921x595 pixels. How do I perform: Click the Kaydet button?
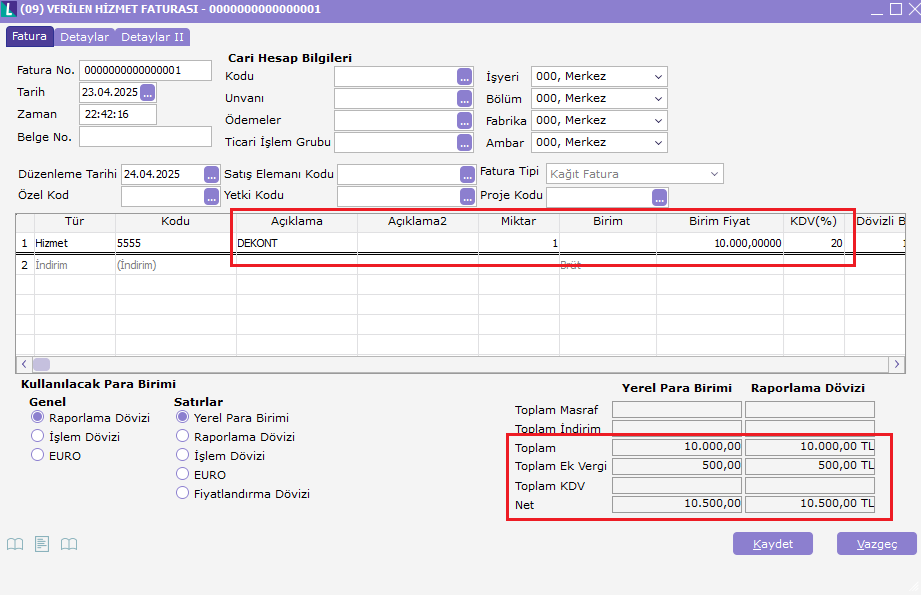pyautogui.click(x=772, y=544)
